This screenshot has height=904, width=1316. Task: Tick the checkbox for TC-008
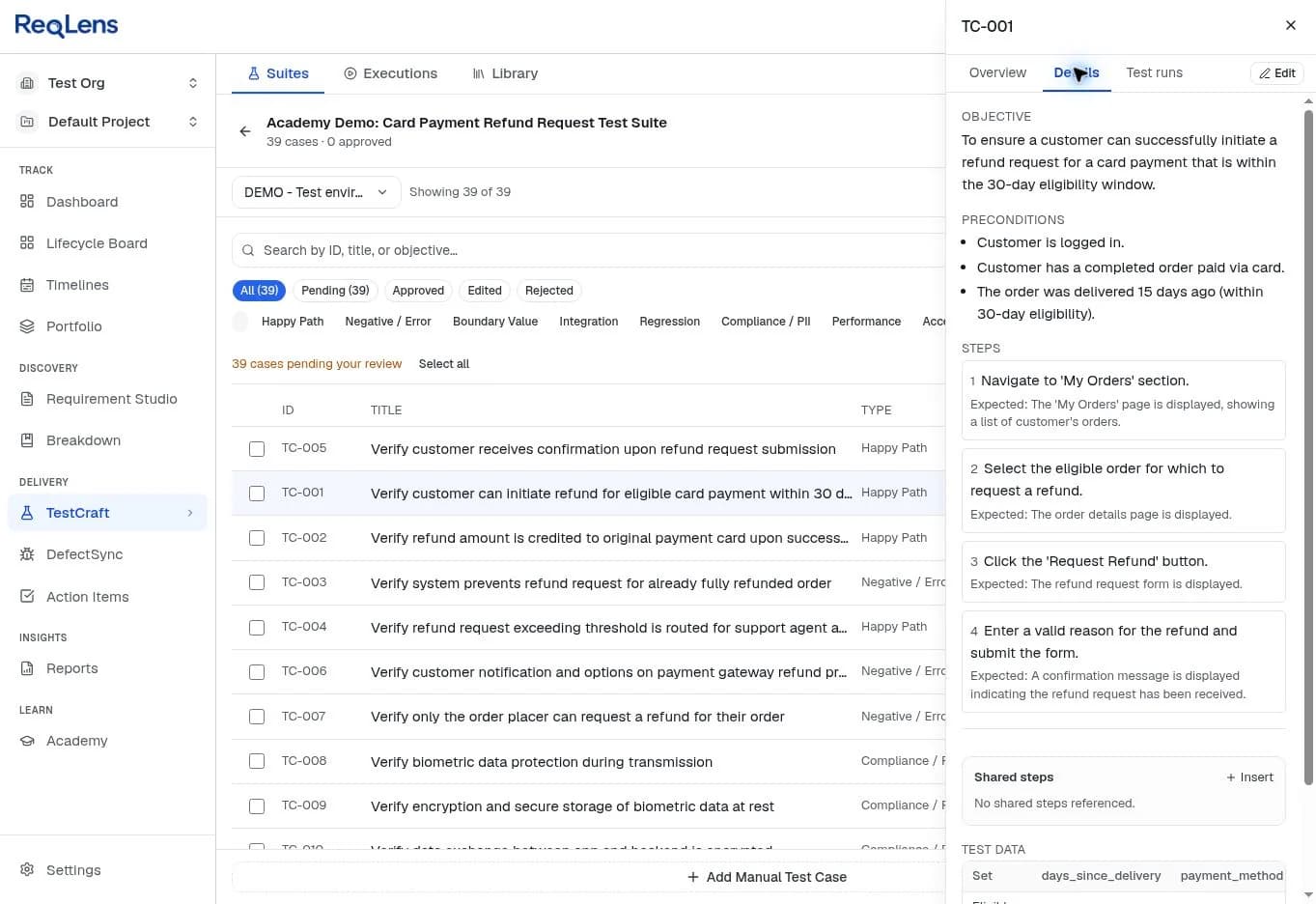pyautogui.click(x=257, y=761)
